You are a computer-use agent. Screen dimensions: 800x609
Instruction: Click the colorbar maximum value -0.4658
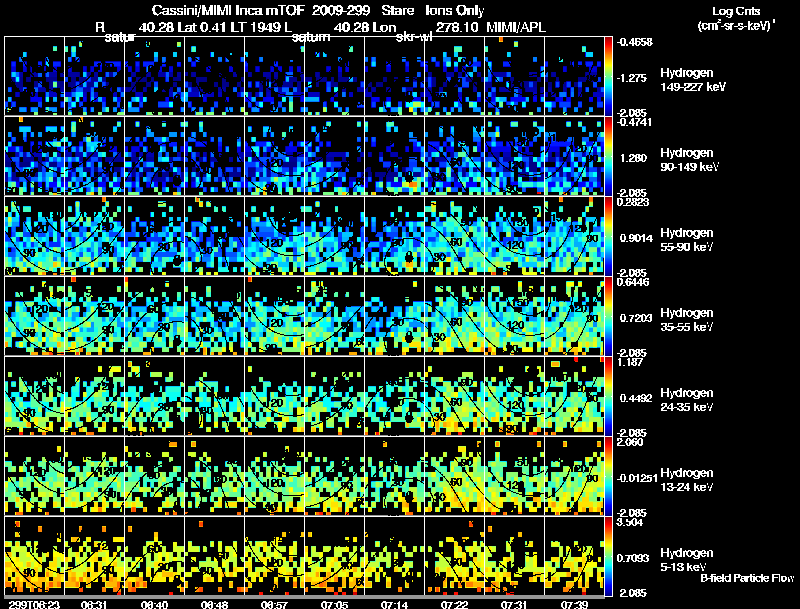tap(635, 42)
